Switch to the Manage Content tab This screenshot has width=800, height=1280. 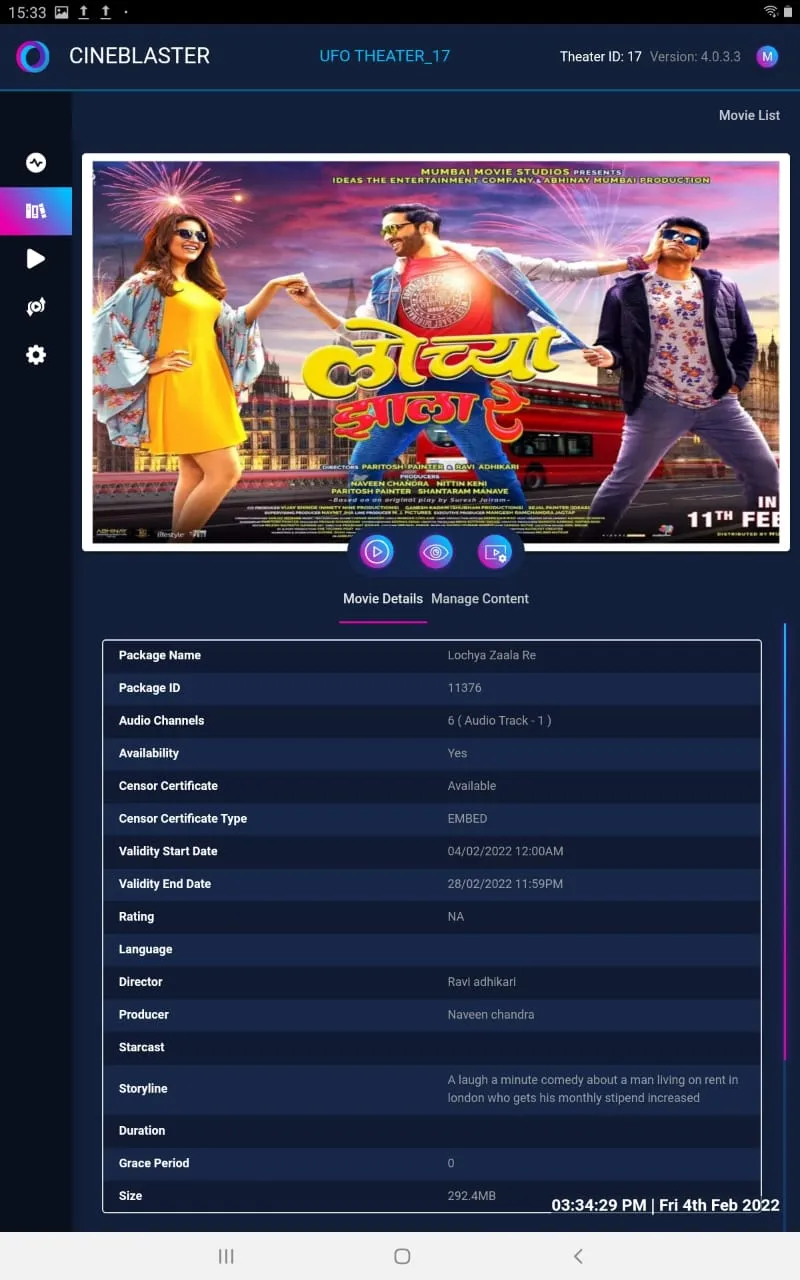(x=480, y=599)
